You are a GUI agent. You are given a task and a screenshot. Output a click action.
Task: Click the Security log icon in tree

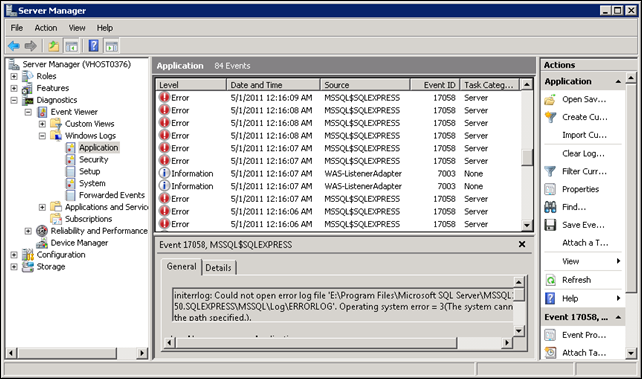(70, 160)
